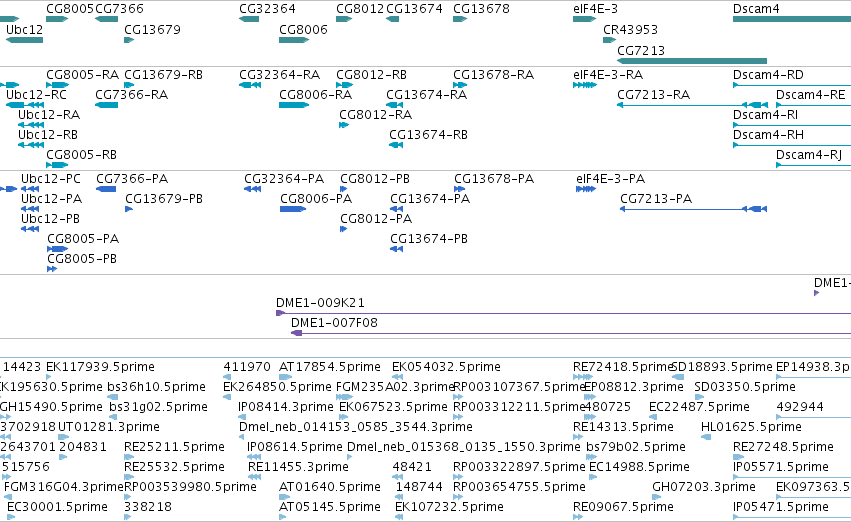Click the Dscam4-RE transcript label
851x522 pixels.
coord(810,94)
